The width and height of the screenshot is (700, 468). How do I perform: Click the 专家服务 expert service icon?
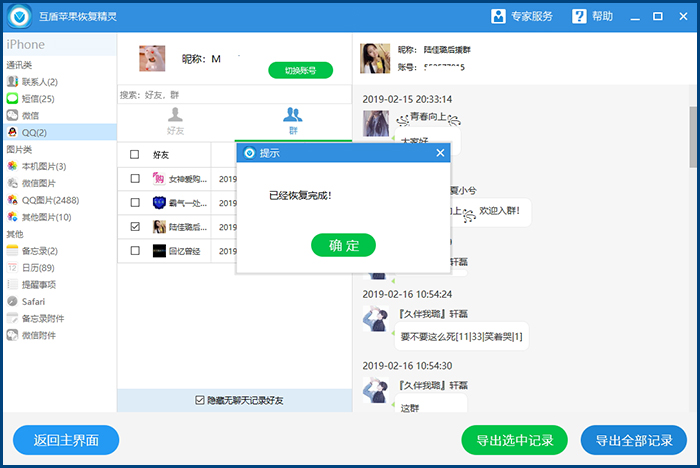coord(498,17)
